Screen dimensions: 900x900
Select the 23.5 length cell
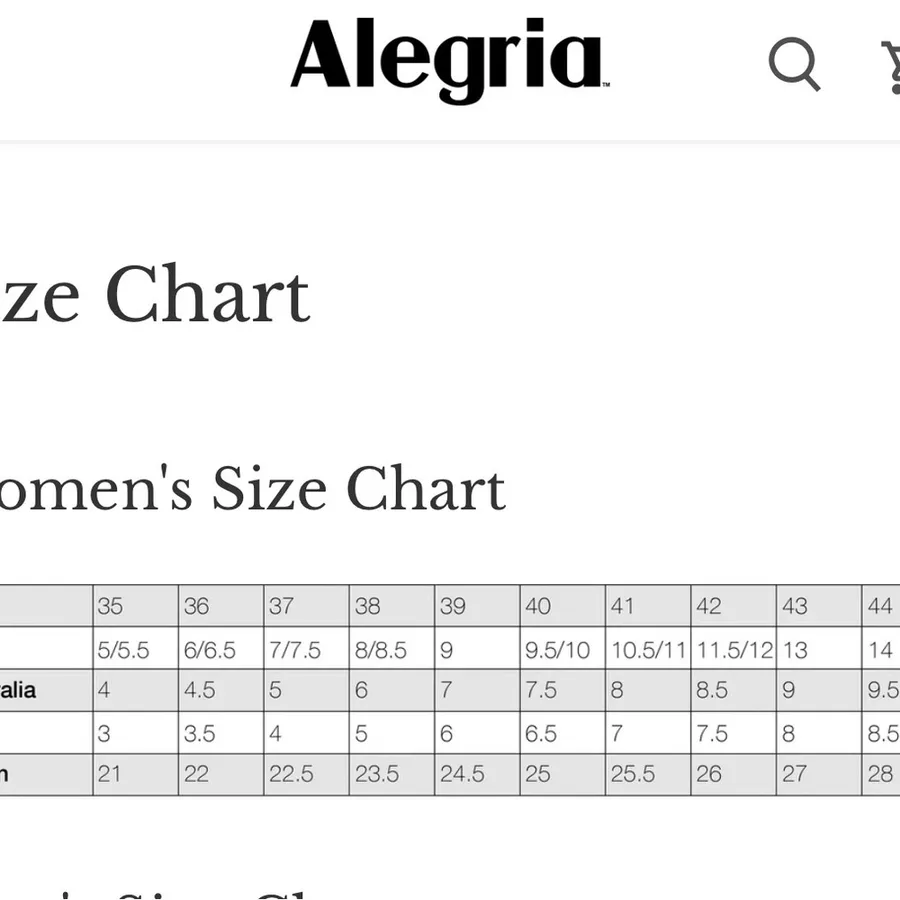click(391, 775)
